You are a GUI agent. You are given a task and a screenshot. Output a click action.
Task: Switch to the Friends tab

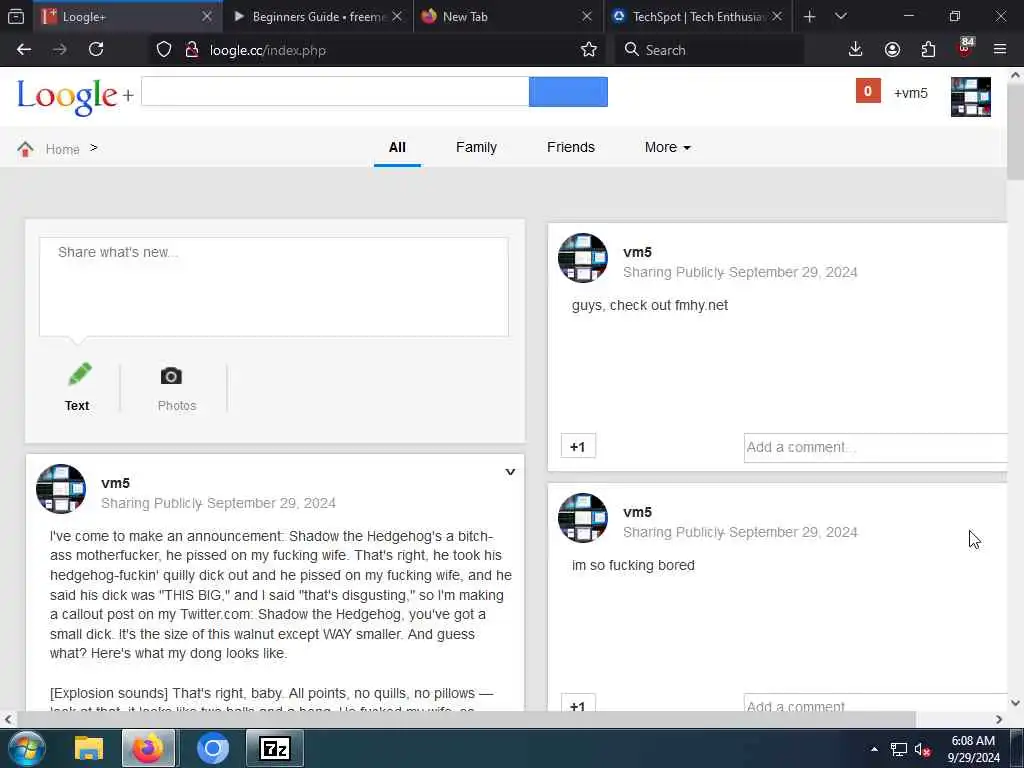coord(571,148)
